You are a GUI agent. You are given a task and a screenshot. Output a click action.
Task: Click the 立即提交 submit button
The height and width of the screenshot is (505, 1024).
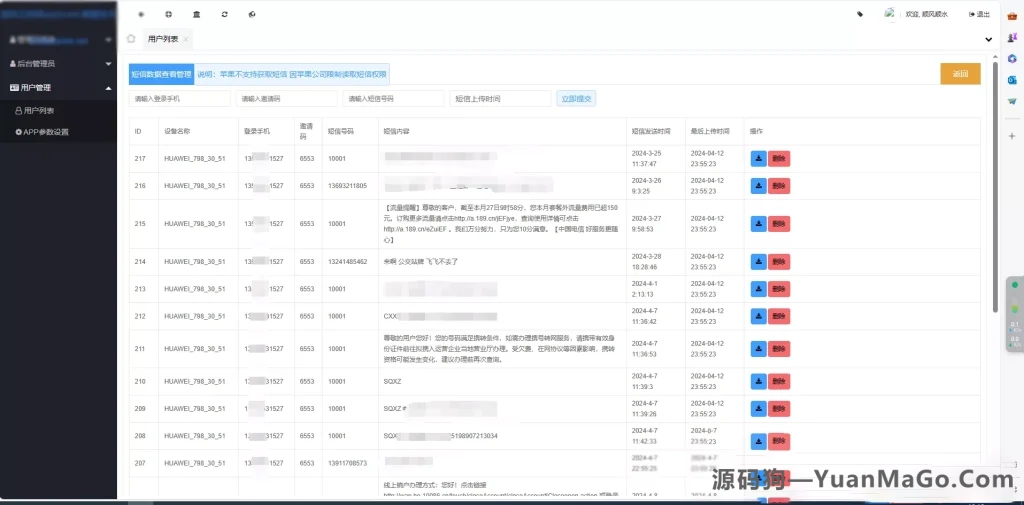(576, 99)
